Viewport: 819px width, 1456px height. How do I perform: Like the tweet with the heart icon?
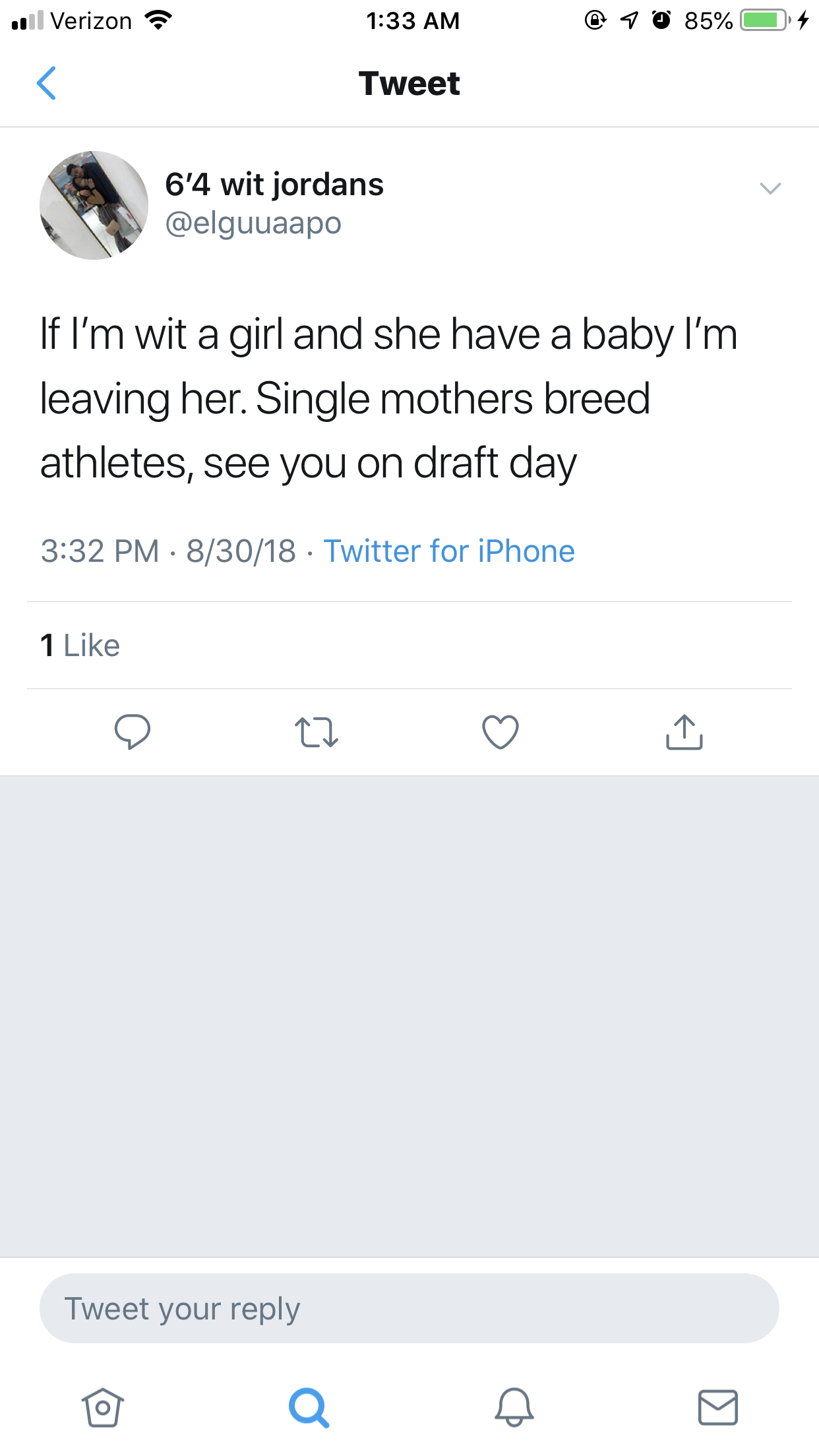pos(501,732)
